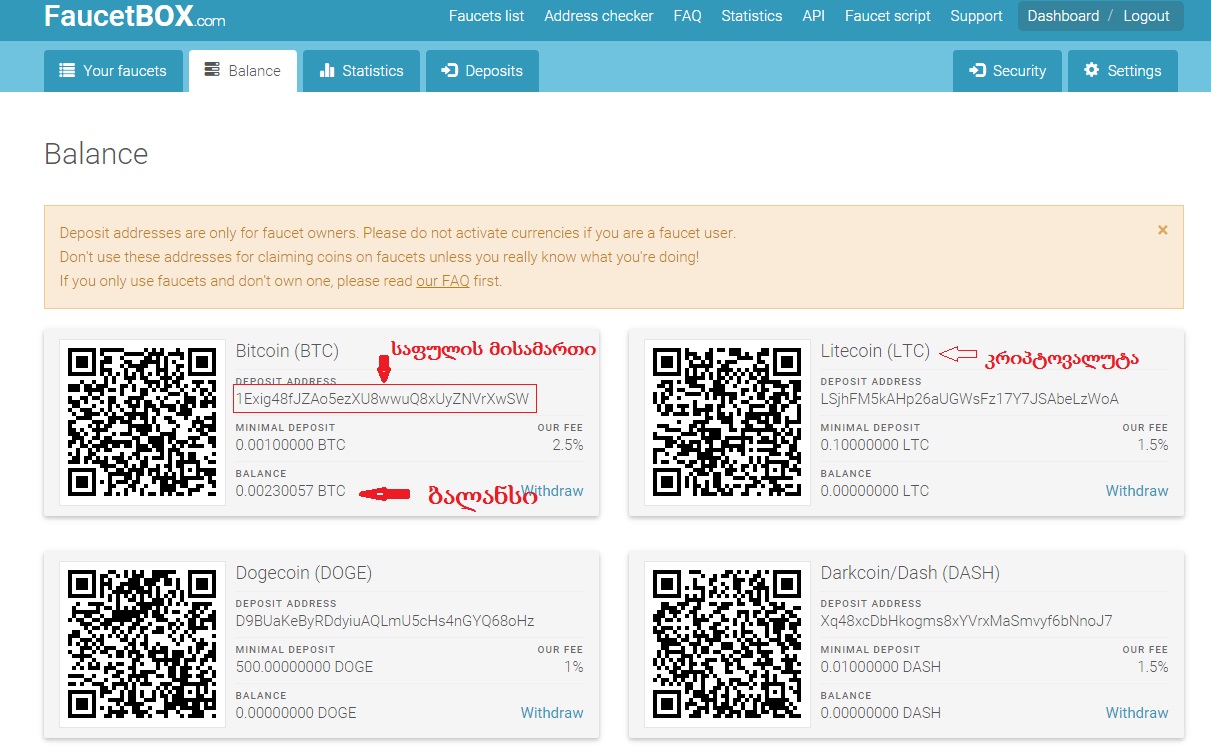1211x754 pixels.
Task: Click the Litecoin QR code
Action: [728, 422]
